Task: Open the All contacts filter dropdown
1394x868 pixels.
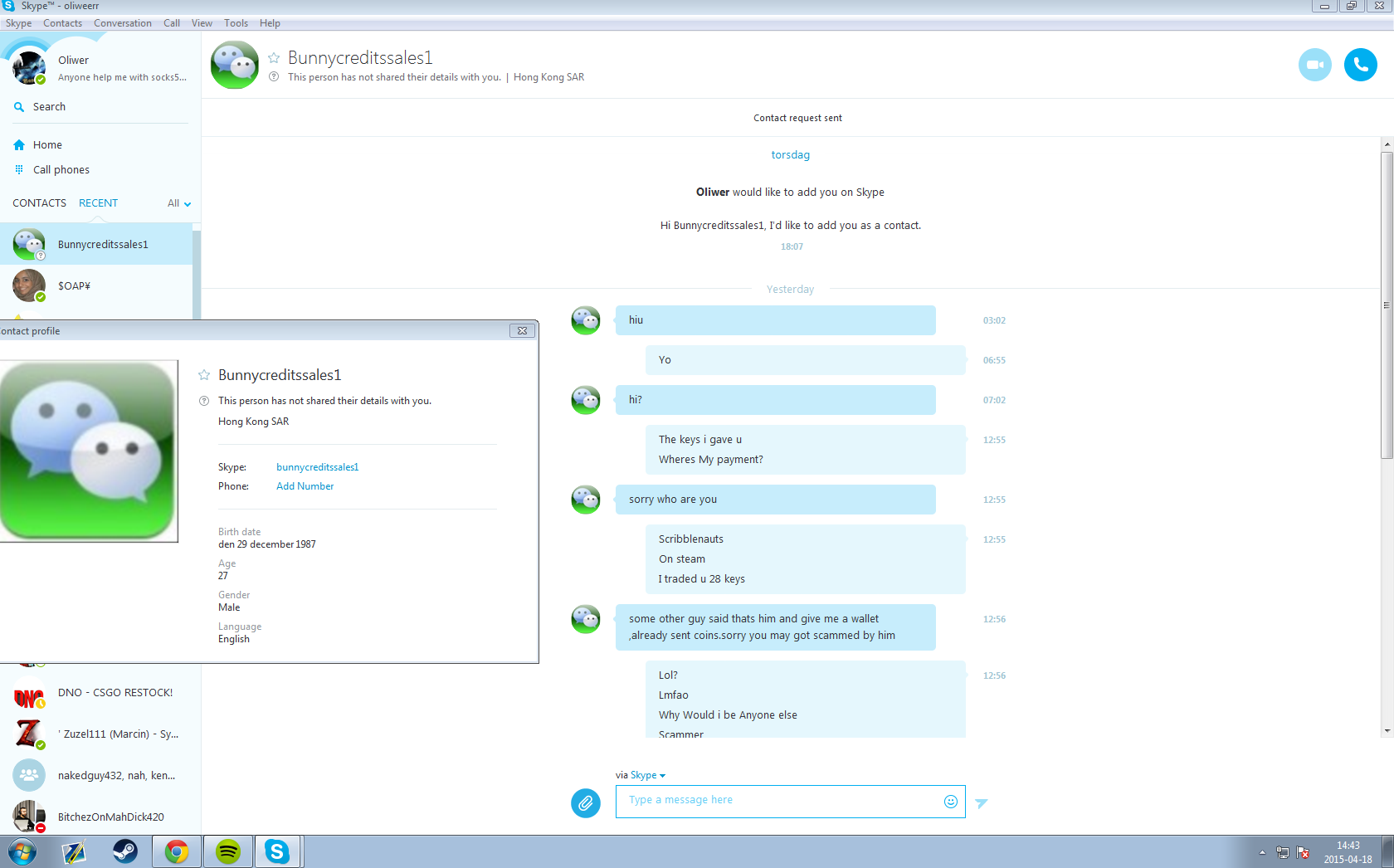Action: (x=179, y=203)
